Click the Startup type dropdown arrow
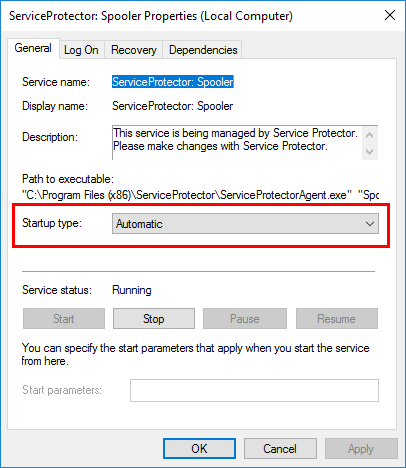This screenshot has height=468, width=406. pos(370,224)
